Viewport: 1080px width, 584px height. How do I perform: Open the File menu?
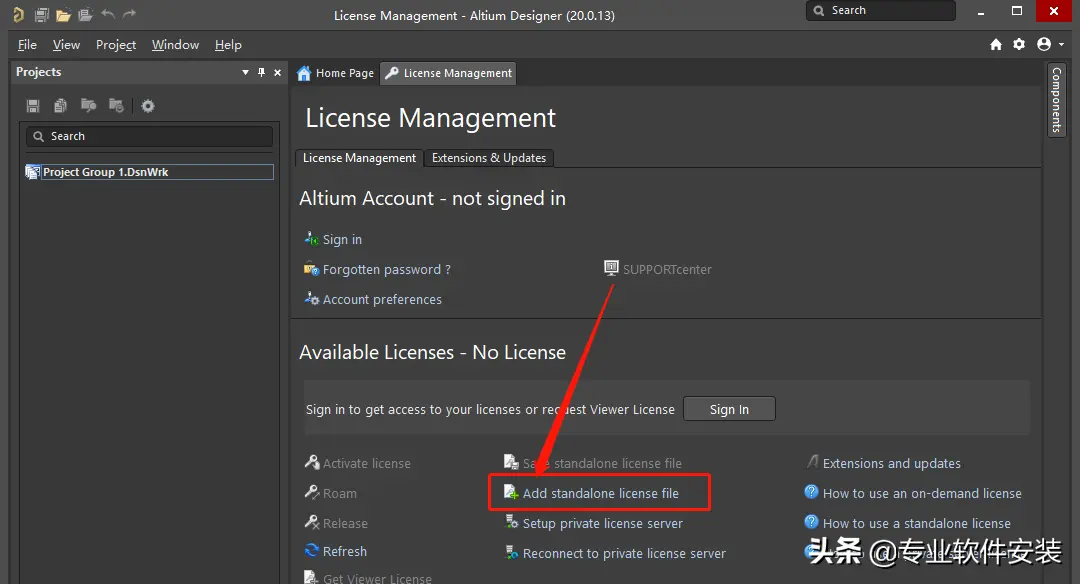(28, 45)
